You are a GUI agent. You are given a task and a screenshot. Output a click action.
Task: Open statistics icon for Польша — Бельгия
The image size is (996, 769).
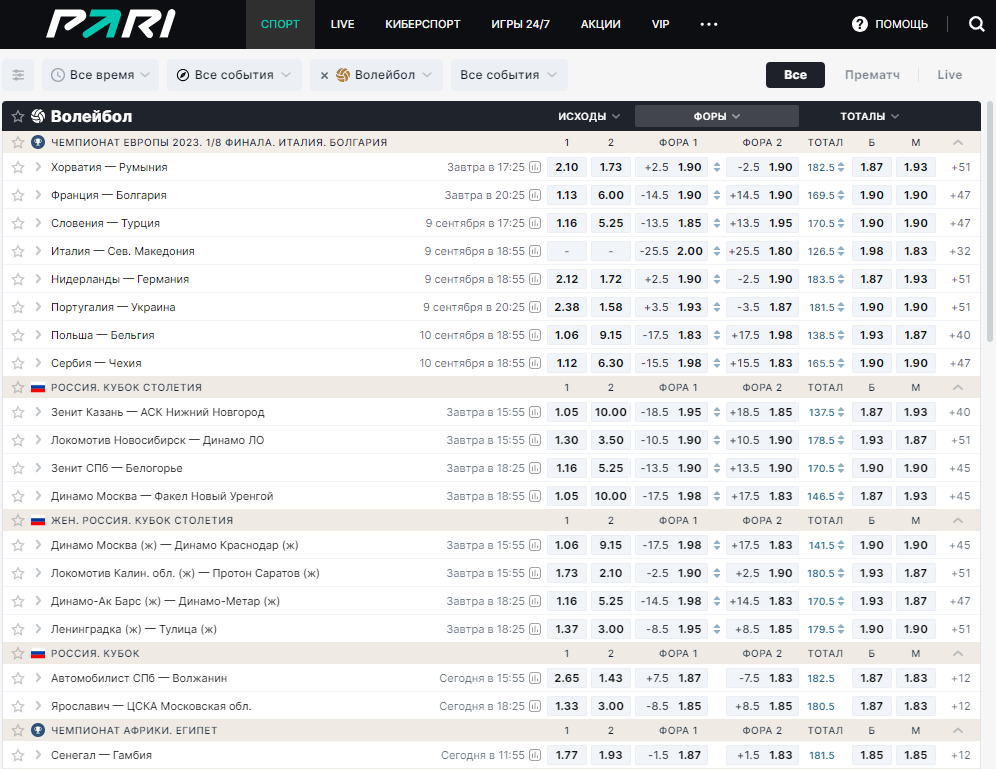(535, 335)
